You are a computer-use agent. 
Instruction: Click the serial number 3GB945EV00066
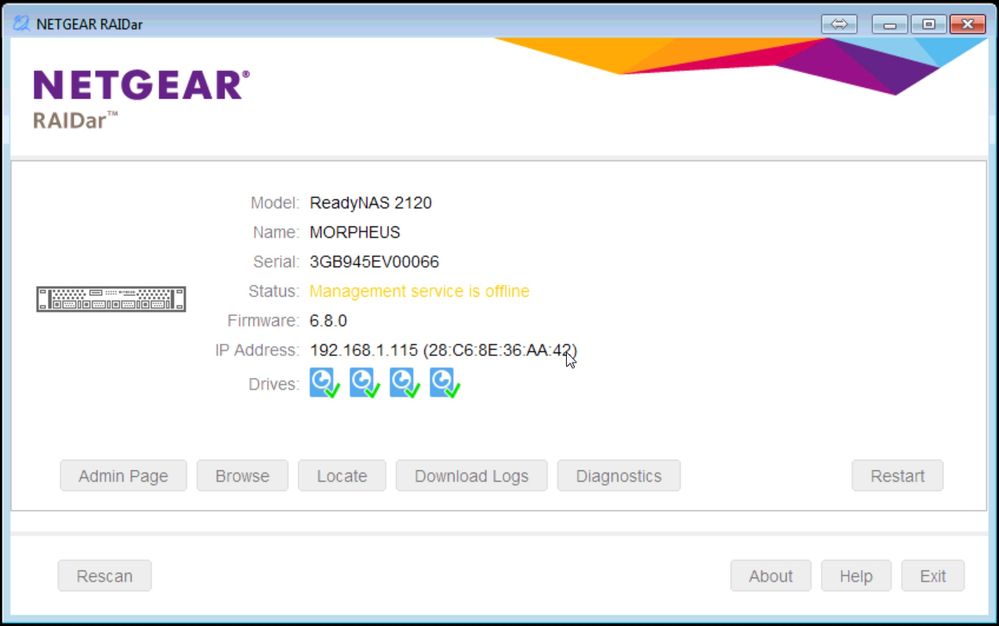374,262
